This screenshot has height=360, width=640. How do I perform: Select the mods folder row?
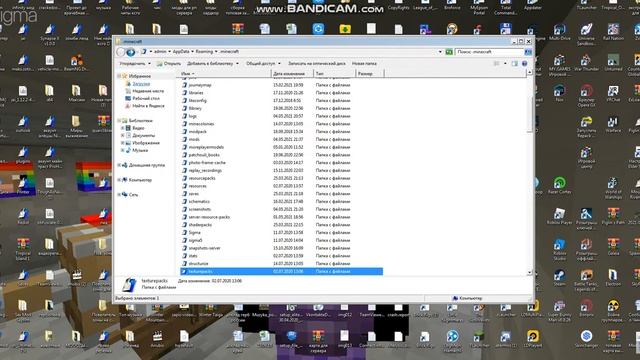[282, 139]
